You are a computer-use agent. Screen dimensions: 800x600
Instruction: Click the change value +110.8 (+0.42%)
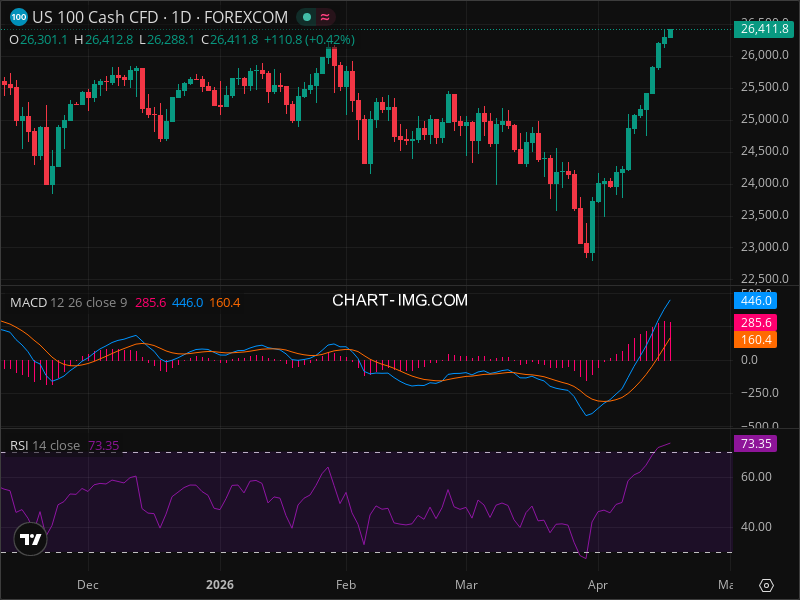tap(309, 40)
